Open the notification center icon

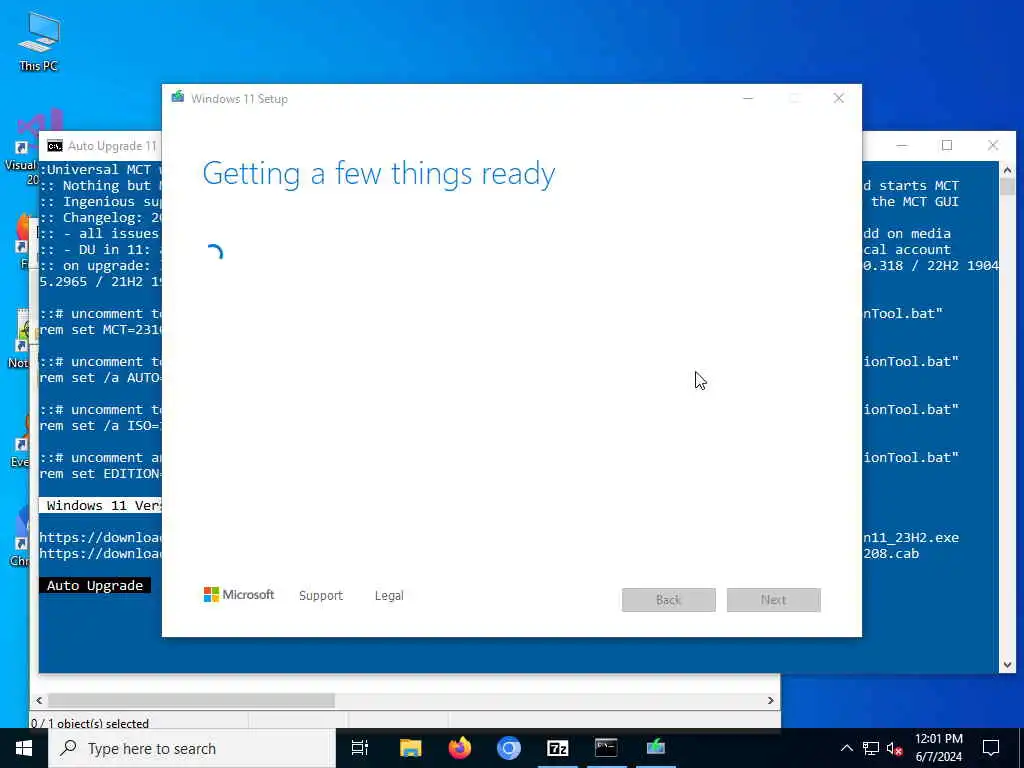[991, 748]
